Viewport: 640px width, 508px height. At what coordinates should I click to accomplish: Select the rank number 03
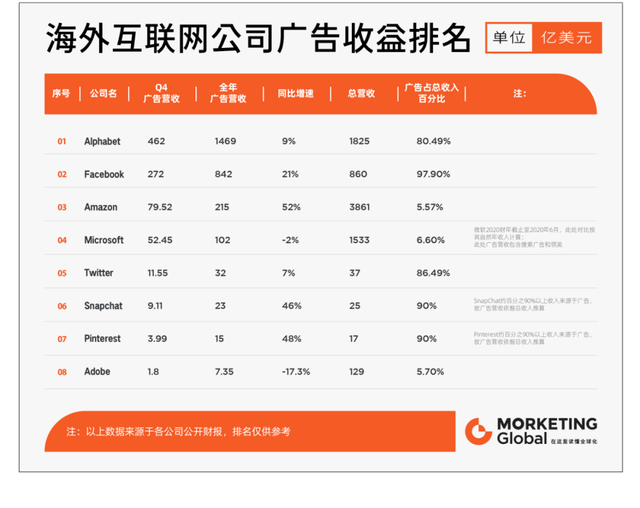point(62,207)
